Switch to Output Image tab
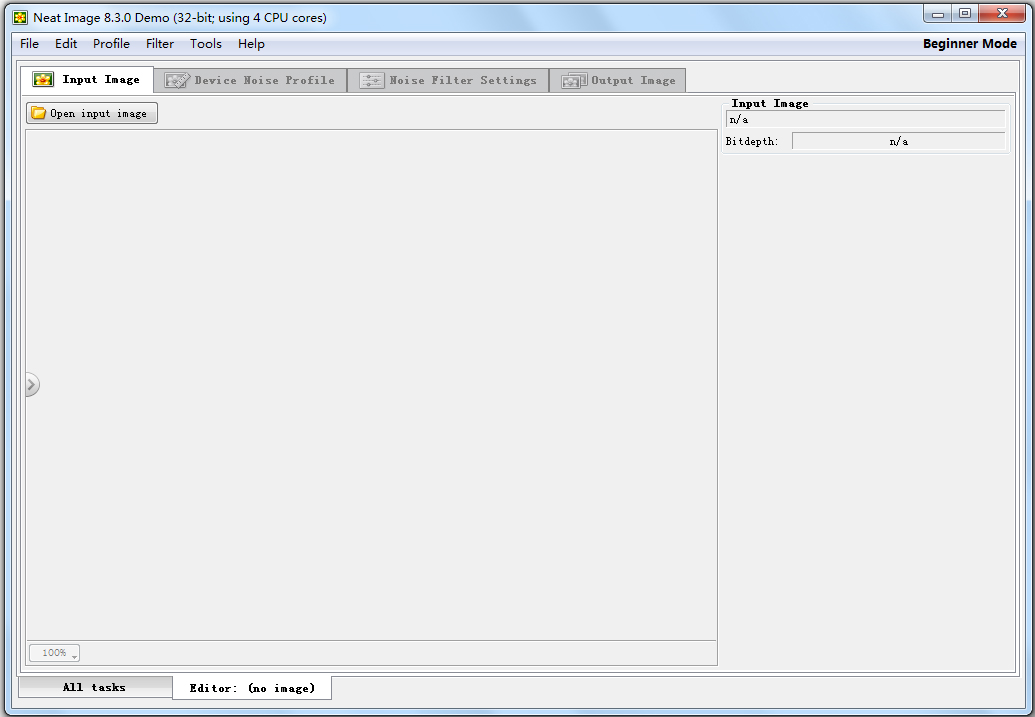Screen dimensions: 1035x717 tap(618, 81)
